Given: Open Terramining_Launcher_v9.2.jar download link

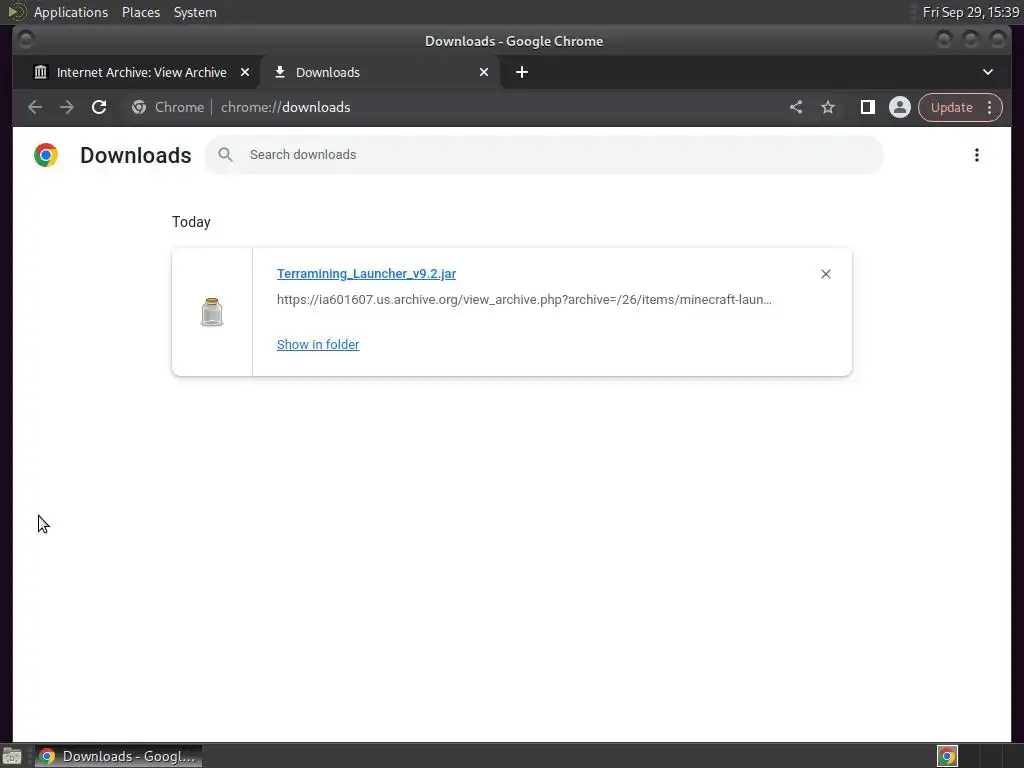Looking at the screenshot, I should click(366, 274).
